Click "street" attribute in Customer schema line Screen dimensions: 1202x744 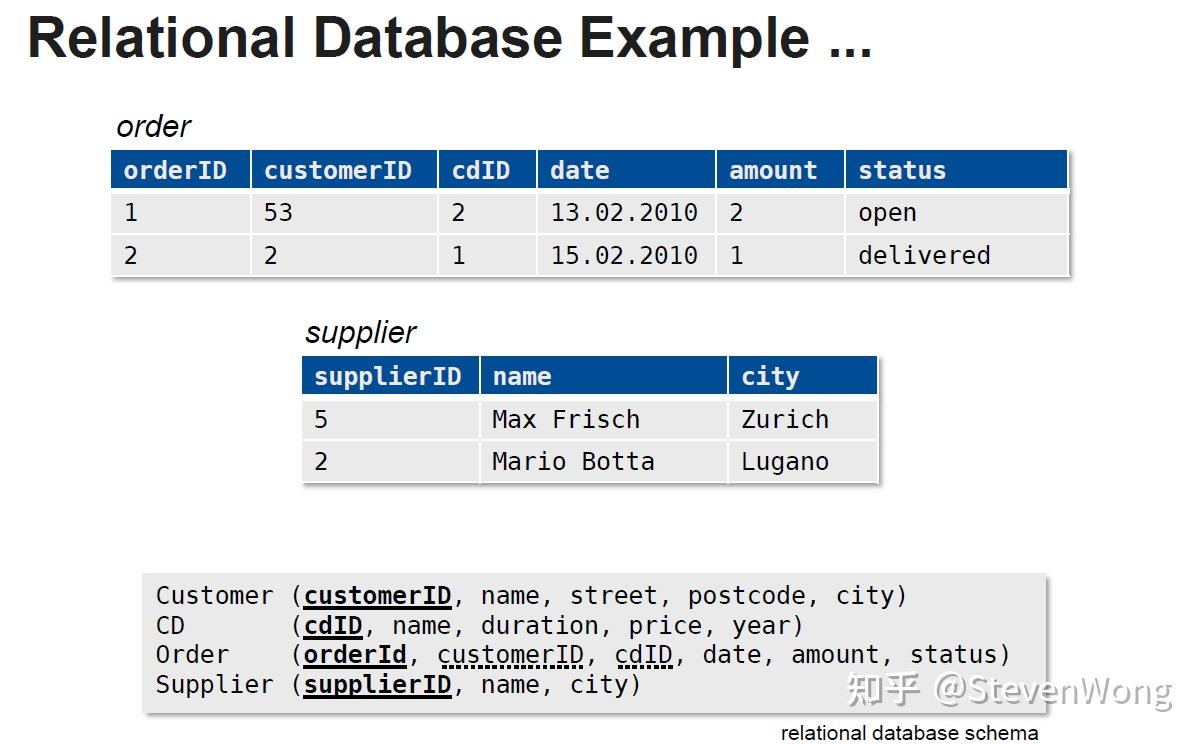[613, 596]
